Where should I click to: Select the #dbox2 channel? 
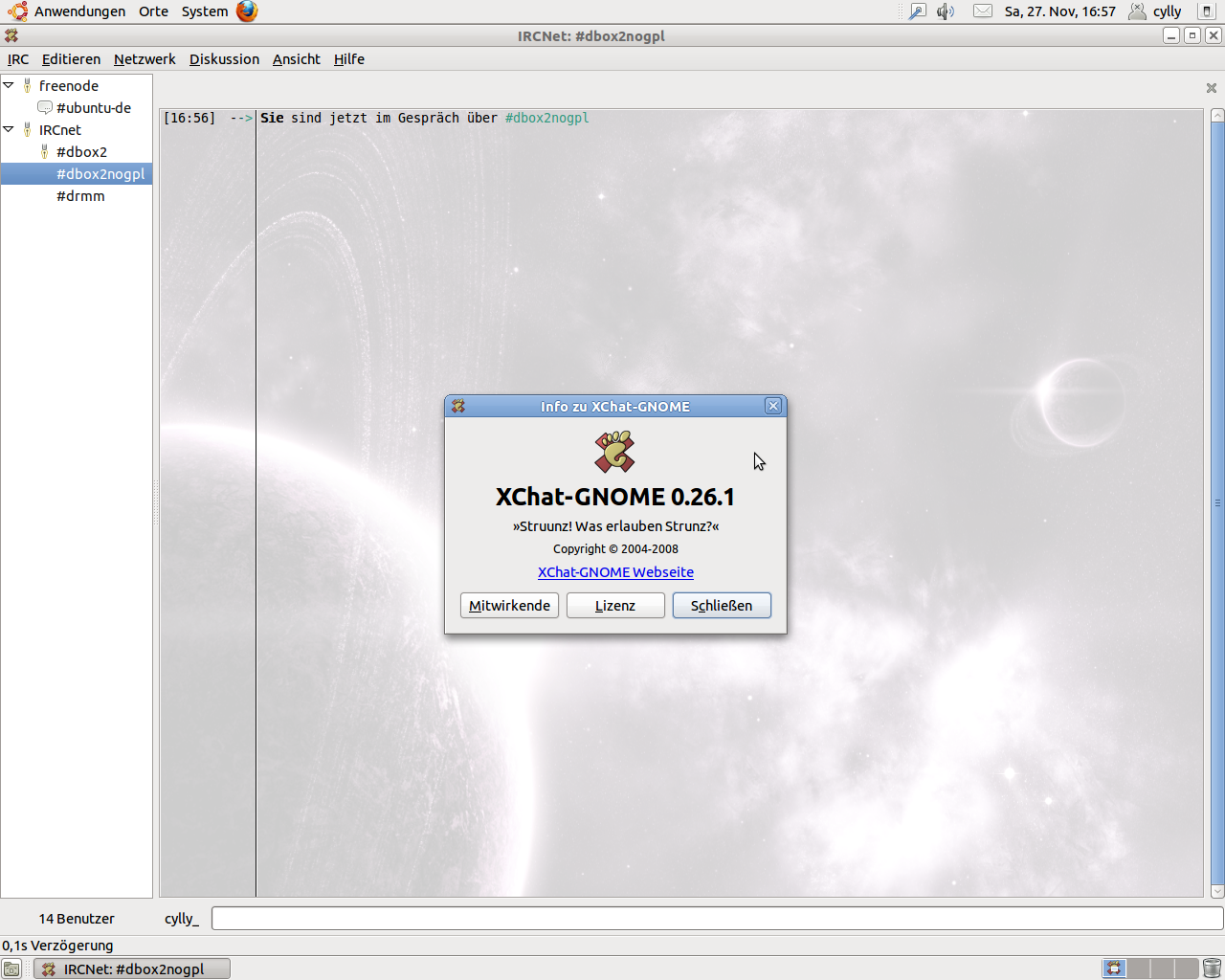pyautogui.click(x=81, y=151)
